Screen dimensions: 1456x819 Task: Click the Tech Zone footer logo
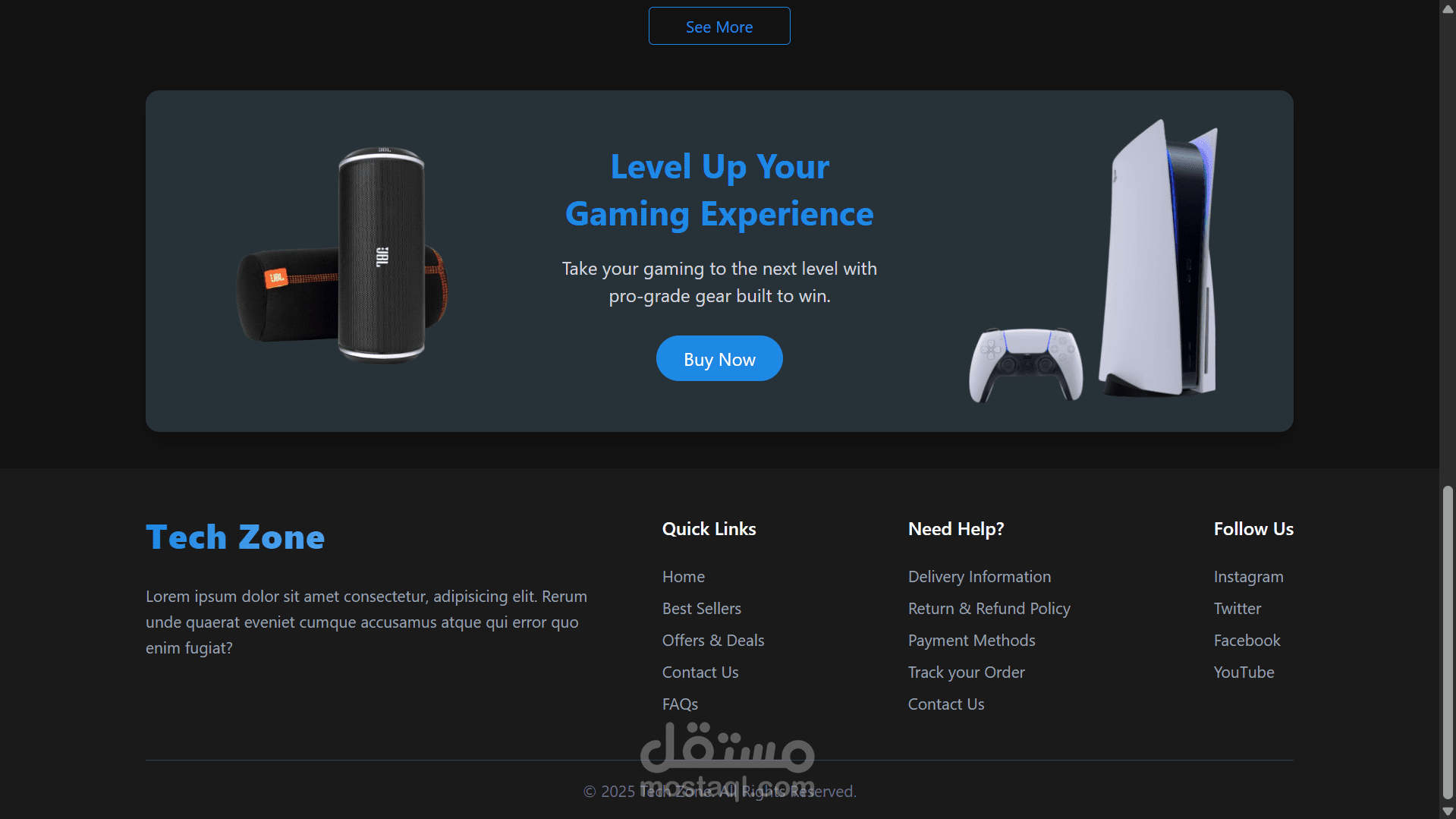[x=235, y=537]
